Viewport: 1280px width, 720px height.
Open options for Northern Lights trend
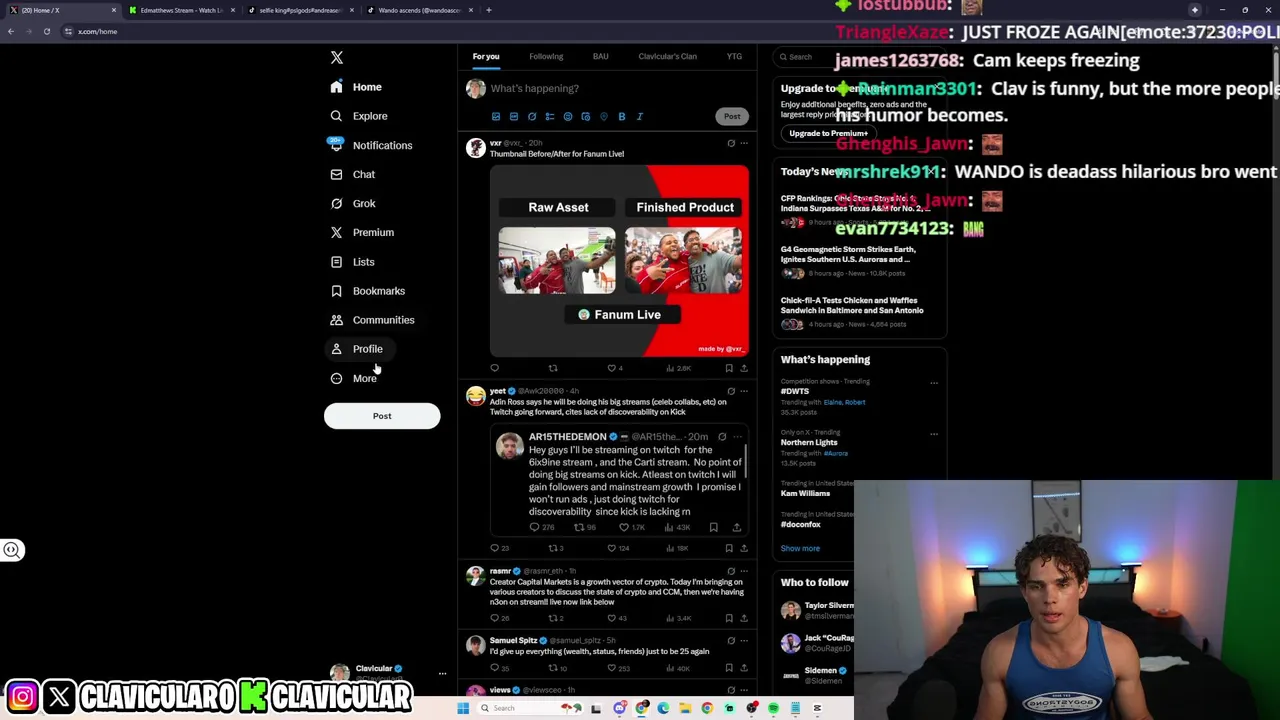click(934, 434)
